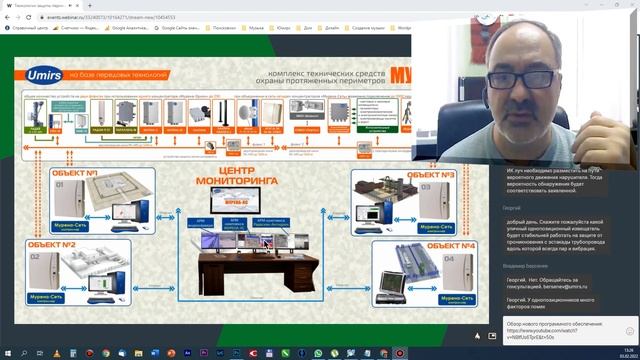
Task: Click ОБЪЕКТ №2 panel on the slide
Action: click(78, 273)
